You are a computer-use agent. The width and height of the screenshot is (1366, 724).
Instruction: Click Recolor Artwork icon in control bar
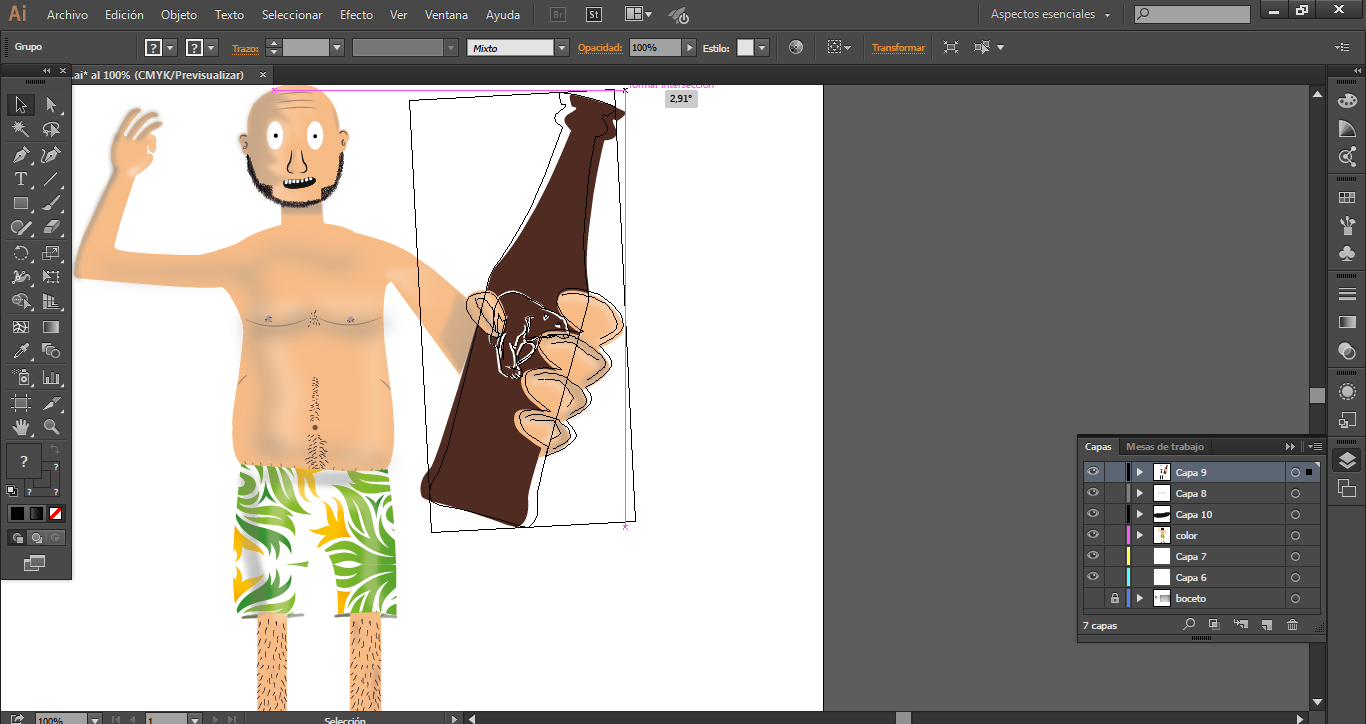[x=796, y=47]
